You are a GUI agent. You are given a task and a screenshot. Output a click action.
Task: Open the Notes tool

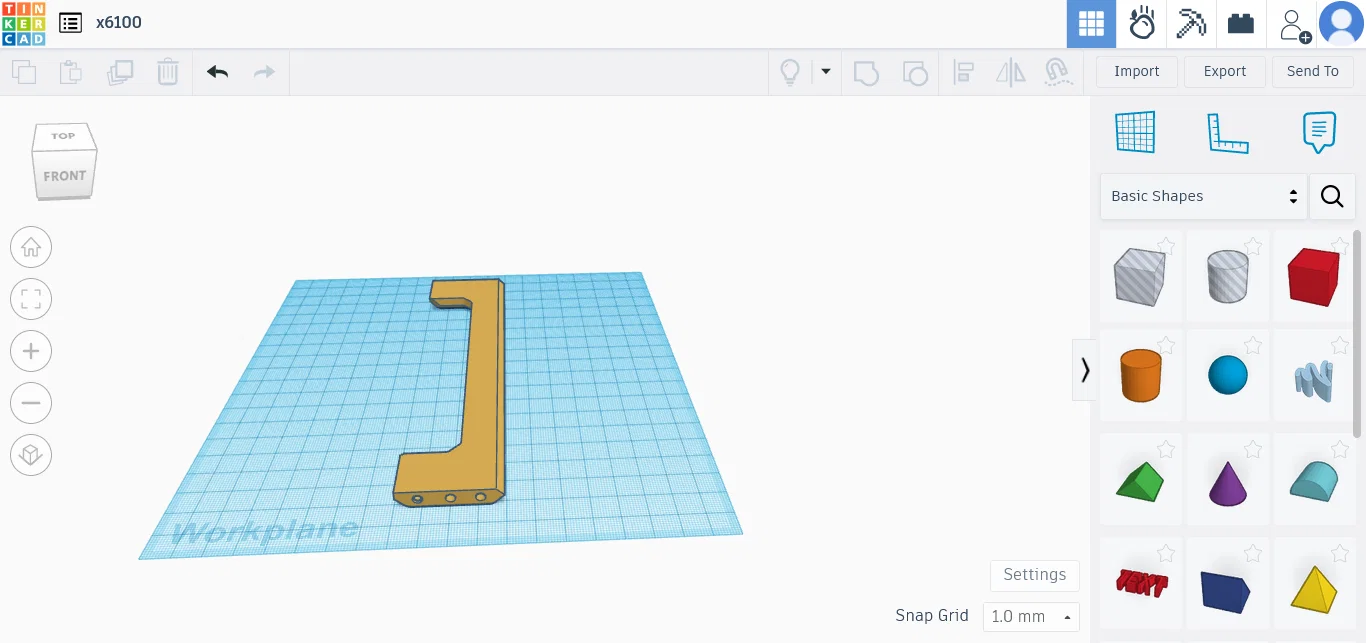(1319, 132)
